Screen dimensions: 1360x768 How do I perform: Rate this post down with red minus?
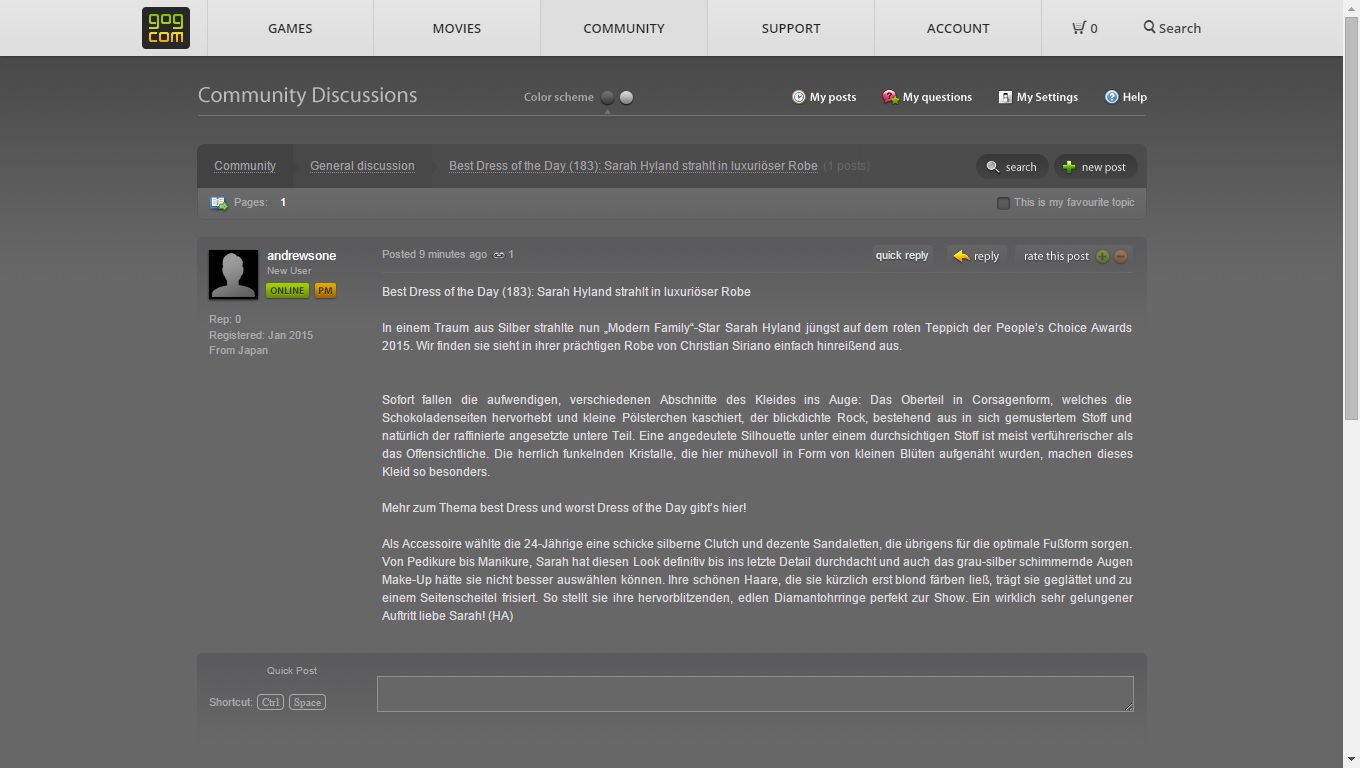point(1120,257)
